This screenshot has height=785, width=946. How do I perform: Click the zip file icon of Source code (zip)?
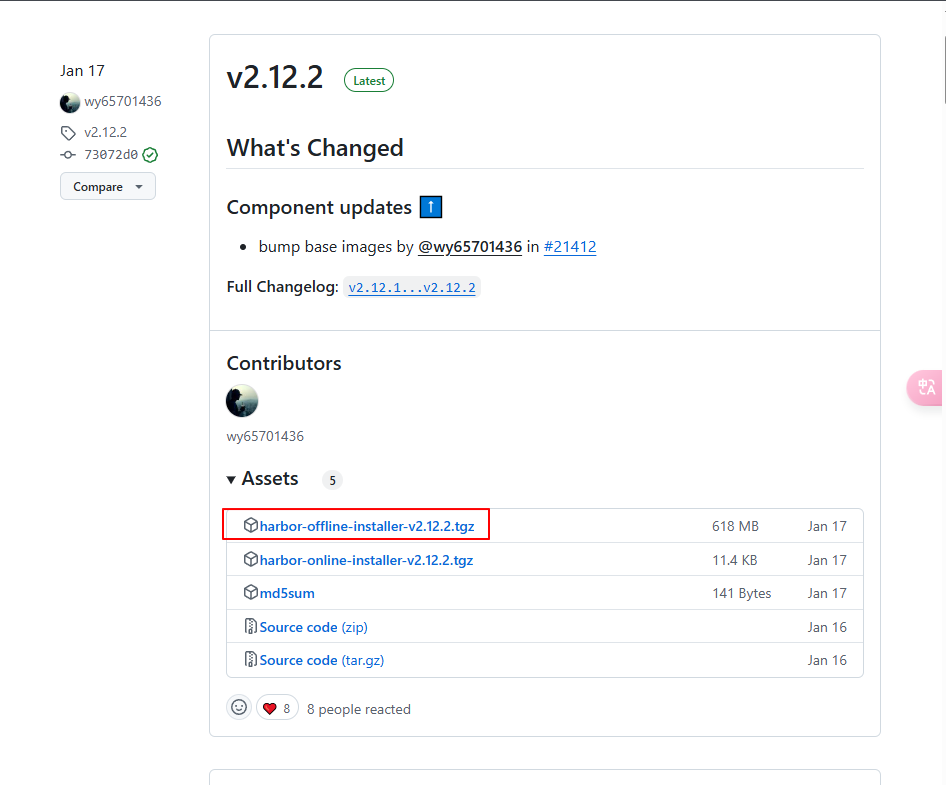(x=250, y=626)
